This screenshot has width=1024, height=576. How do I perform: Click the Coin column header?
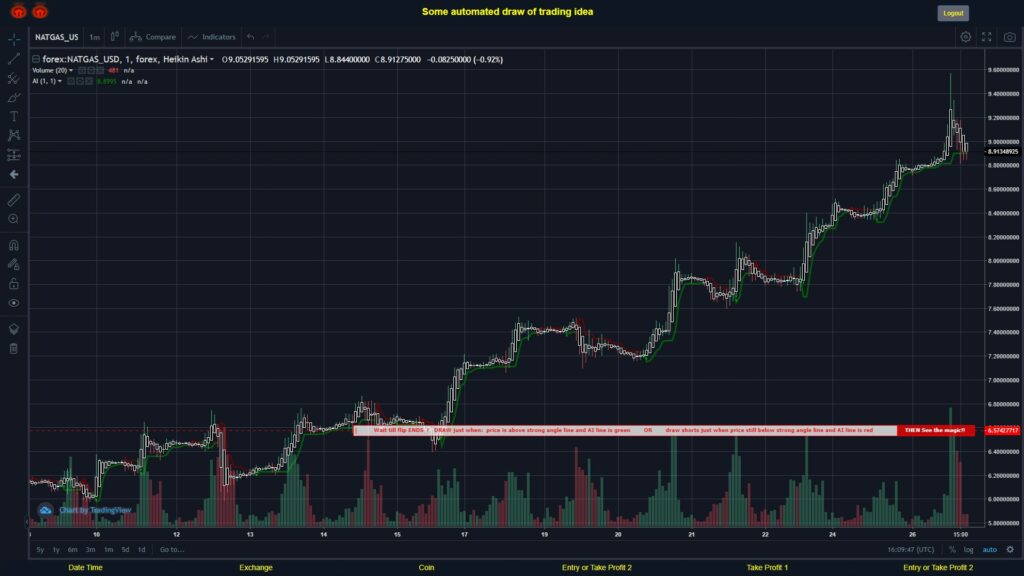(x=426, y=568)
